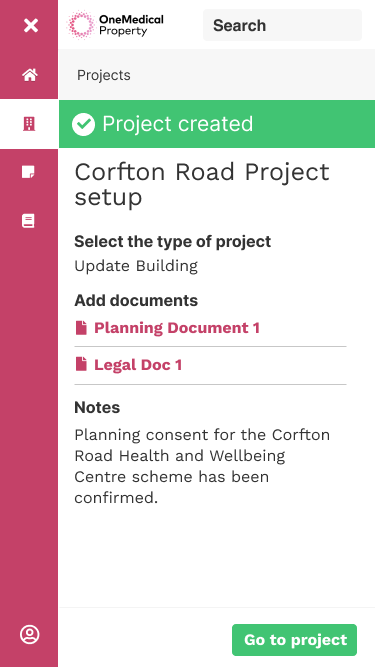The image size is (375, 667).
Task: Focus the Search input field
Action: pyautogui.click(x=282, y=25)
